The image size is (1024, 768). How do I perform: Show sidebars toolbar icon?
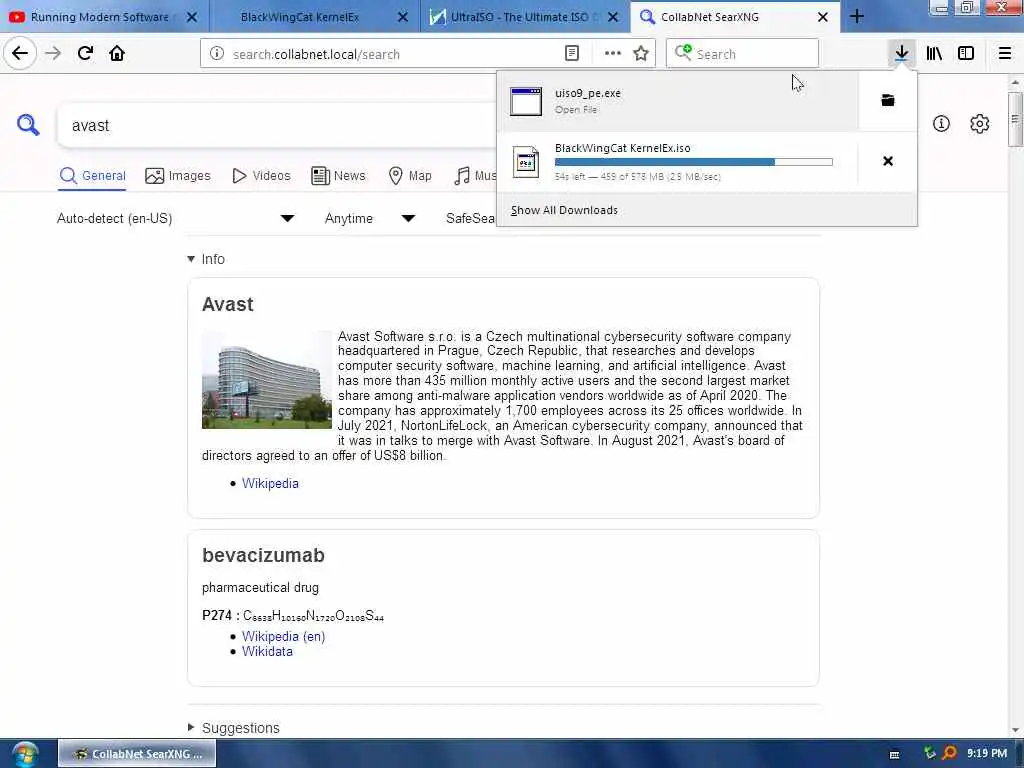click(x=966, y=53)
